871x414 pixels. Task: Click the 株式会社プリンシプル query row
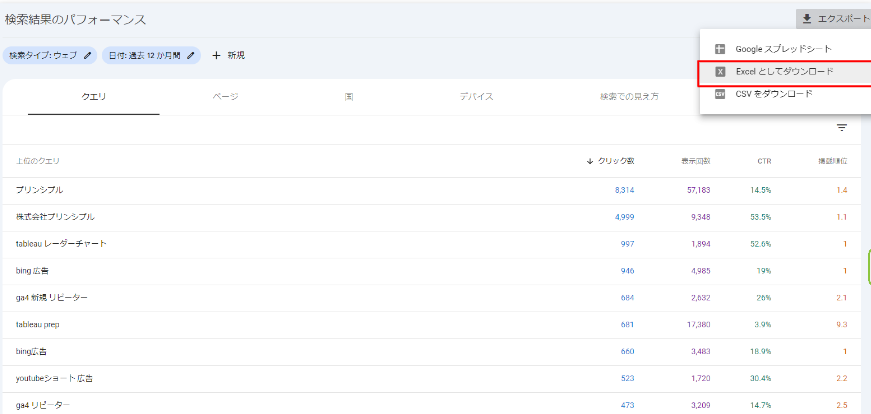click(55, 216)
